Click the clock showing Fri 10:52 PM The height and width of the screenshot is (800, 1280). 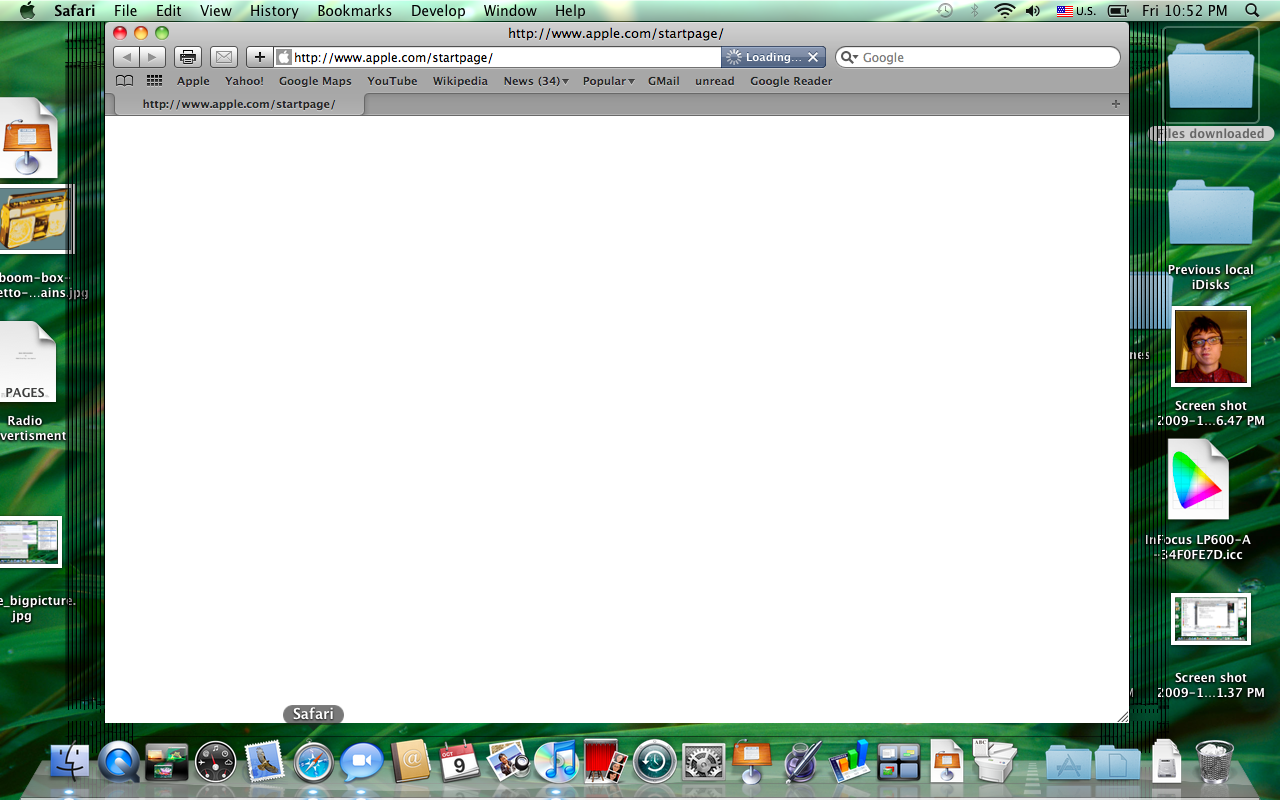coord(1184,11)
